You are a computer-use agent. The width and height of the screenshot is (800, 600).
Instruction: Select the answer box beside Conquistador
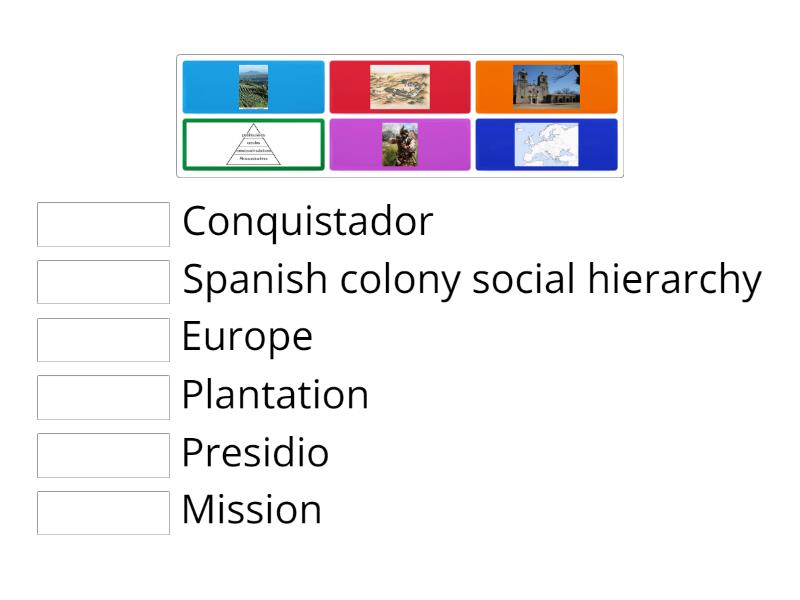pos(103,224)
